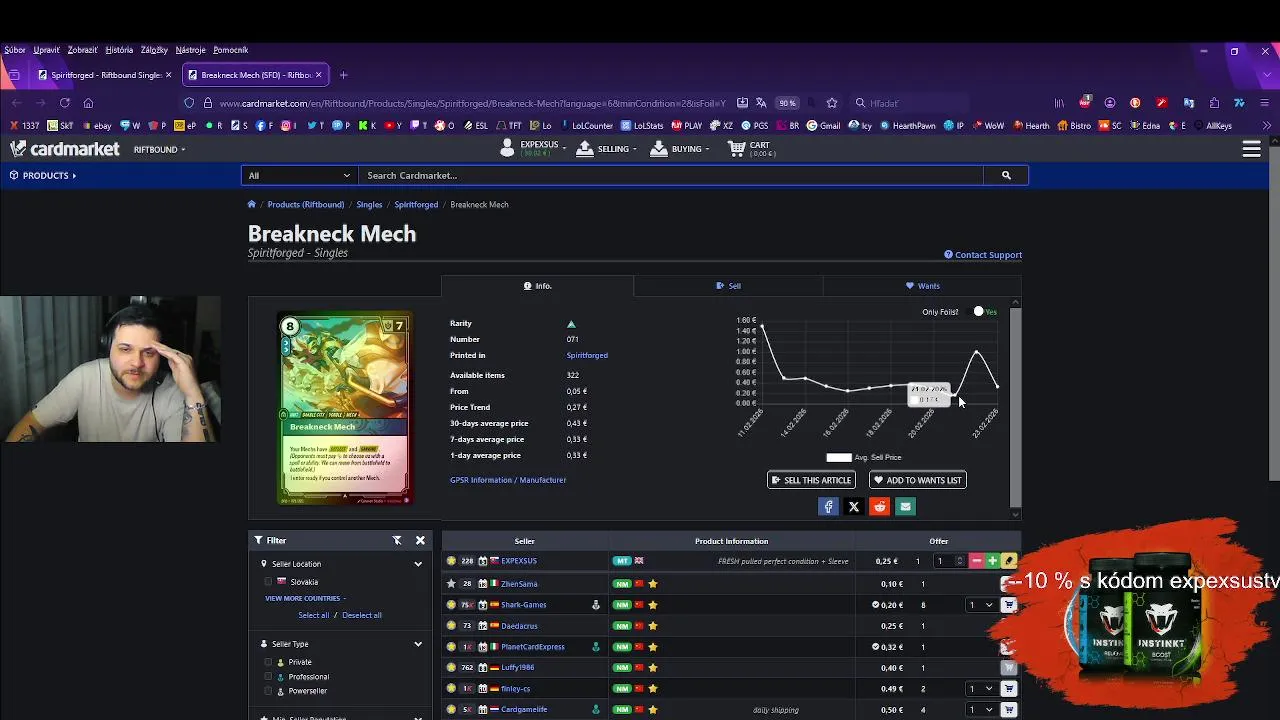Open the Riftbound game selector

(x=159, y=149)
